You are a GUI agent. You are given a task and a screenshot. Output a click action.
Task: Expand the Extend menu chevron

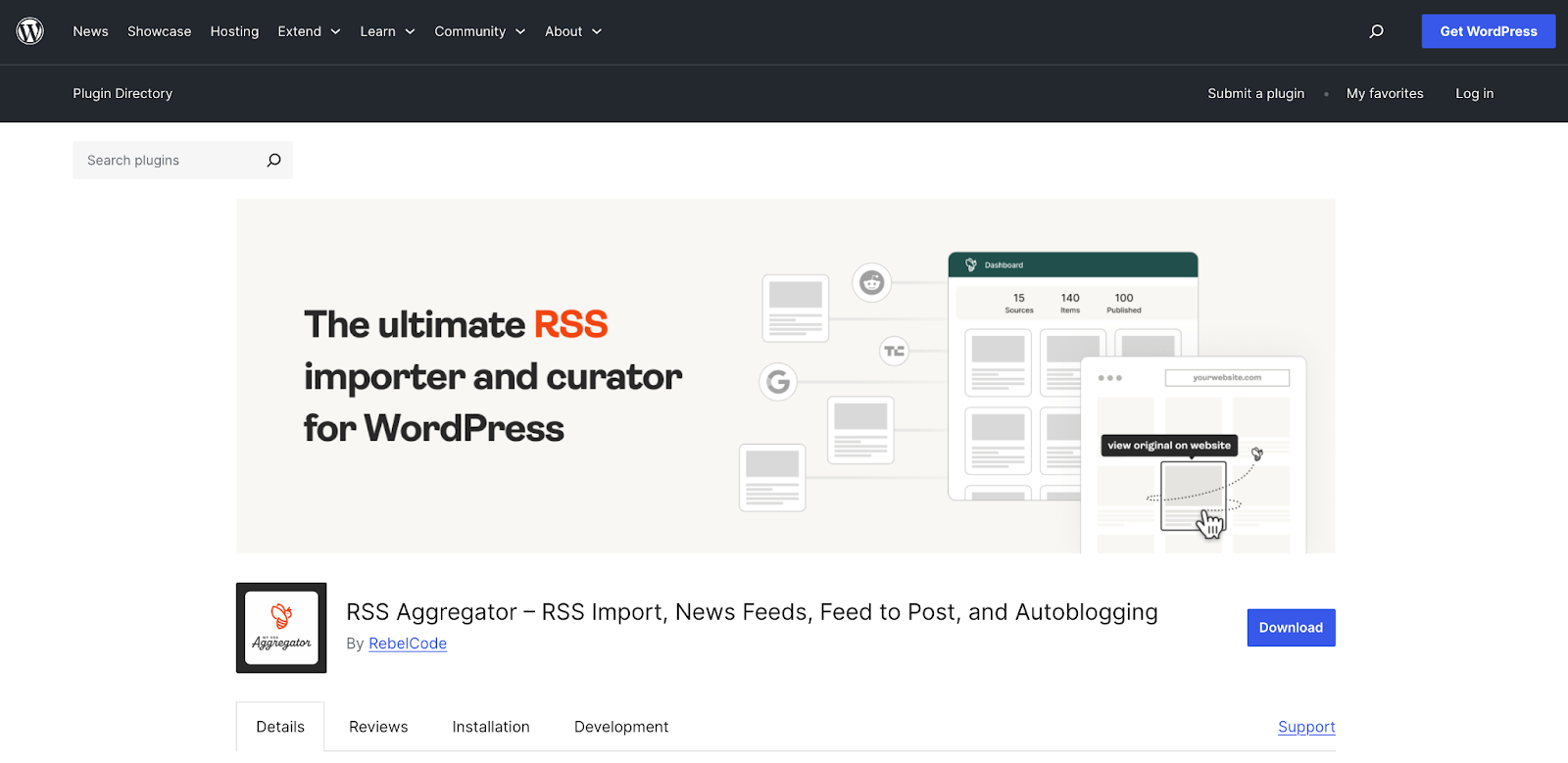[x=335, y=31]
